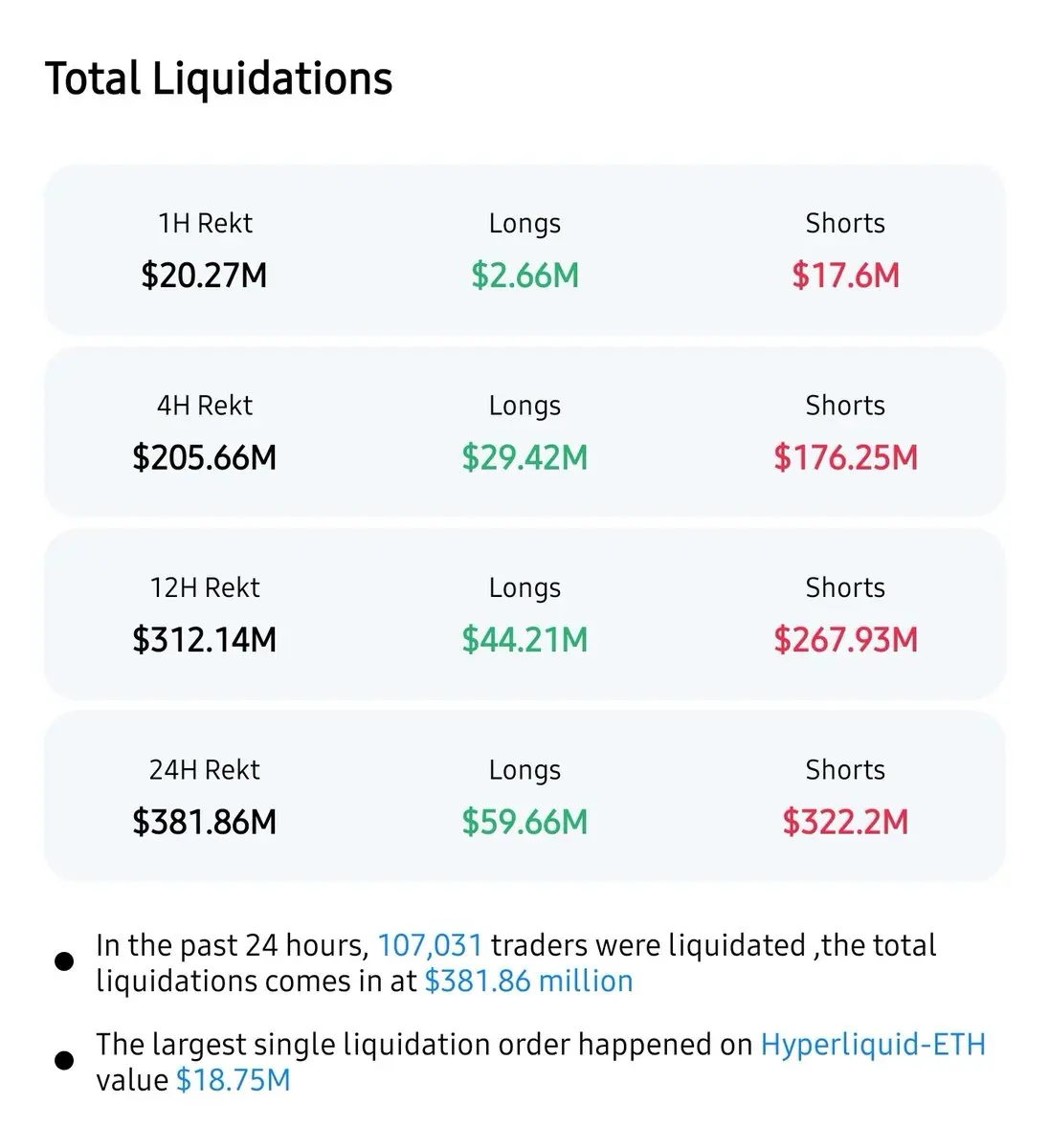Select the red $176.25M shorts amount
This screenshot has width=1049, height=1148.
coord(845,457)
